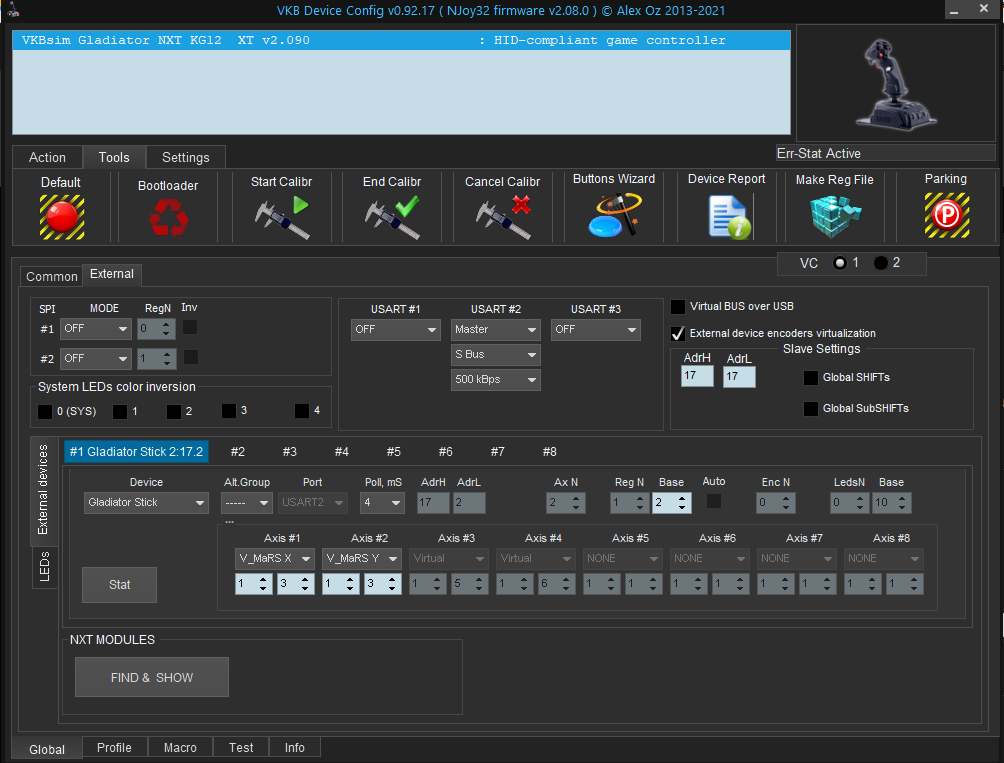Activate the Parking icon
The image size is (1004, 763).
pyautogui.click(x=946, y=215)
